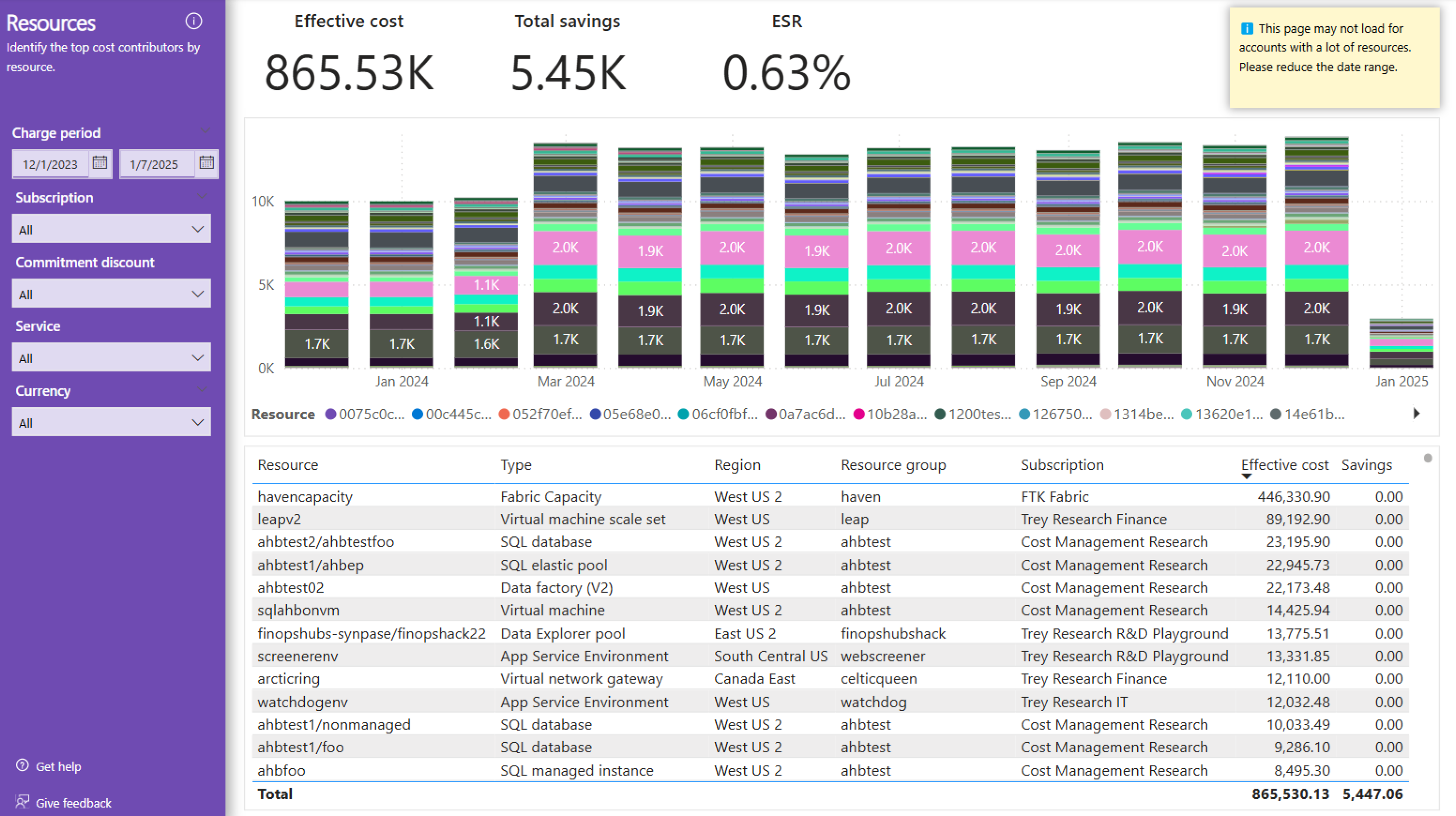
Task: Click the 12/1/2023 start date field
Action: coord(50,164)
